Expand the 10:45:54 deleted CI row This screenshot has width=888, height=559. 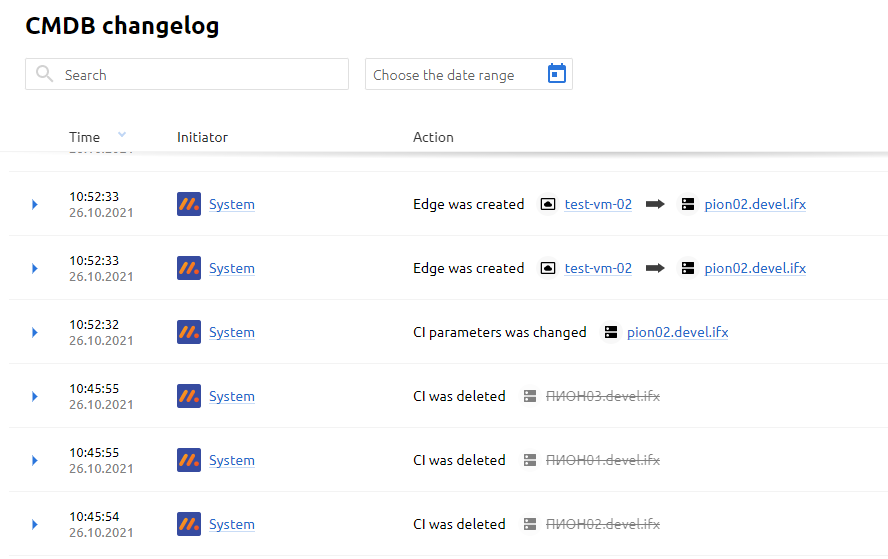point(35,524)
